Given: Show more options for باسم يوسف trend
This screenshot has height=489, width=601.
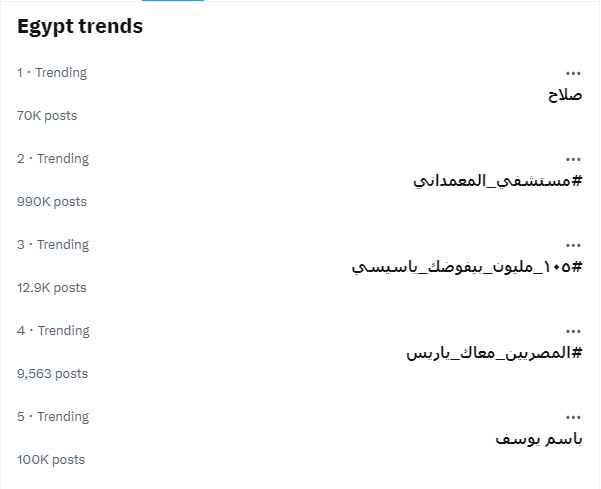Looking at the screenshot, I should 573,417.
